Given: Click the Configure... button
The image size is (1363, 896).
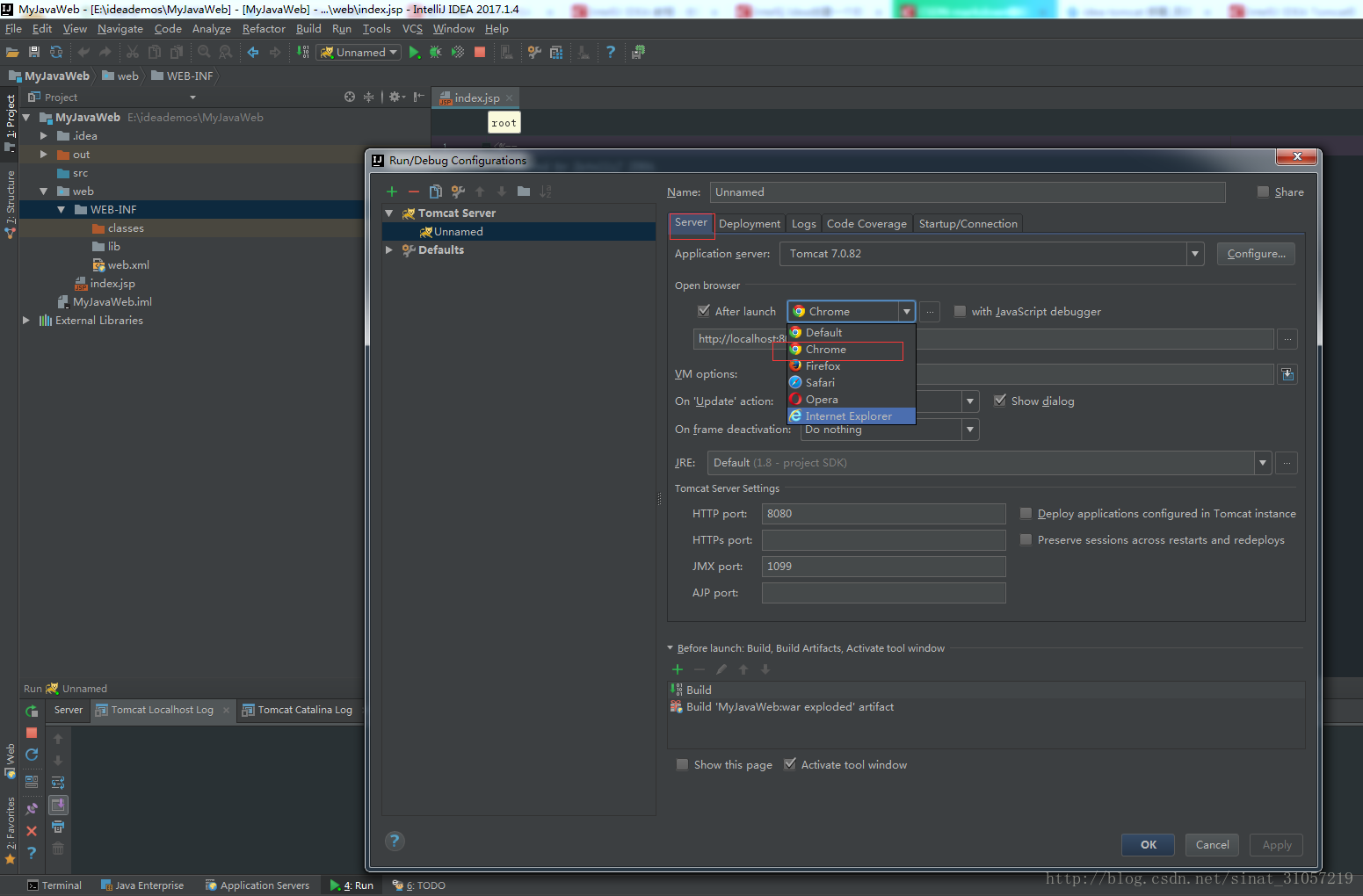Looking at the screenshot, I should pos(1256,254).
